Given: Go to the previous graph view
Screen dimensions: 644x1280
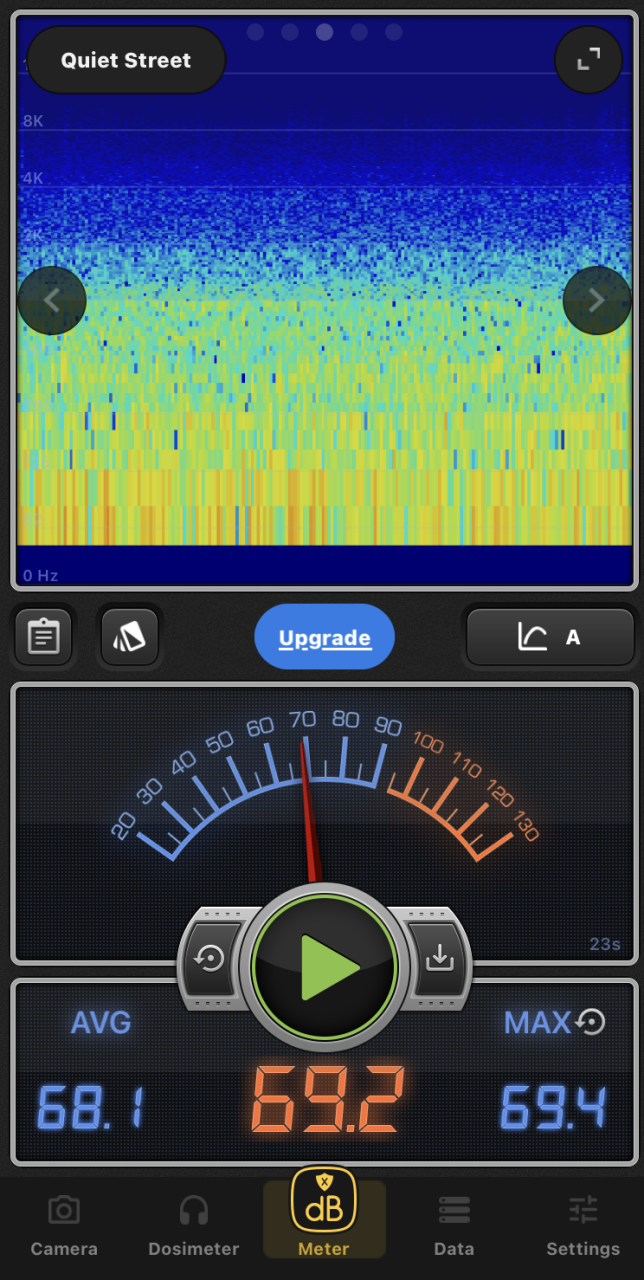Looking at the screenshot, I should (x=52, y=300).
